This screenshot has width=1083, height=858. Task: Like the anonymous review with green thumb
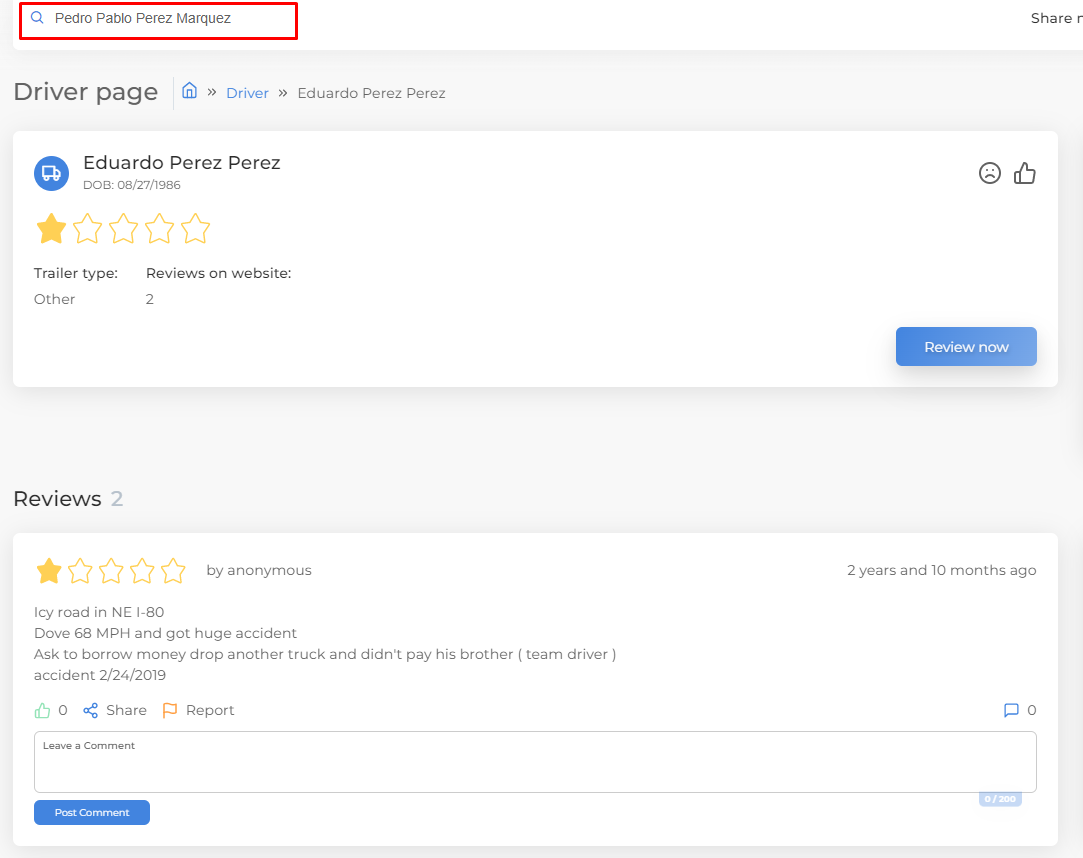coord(42,710)
